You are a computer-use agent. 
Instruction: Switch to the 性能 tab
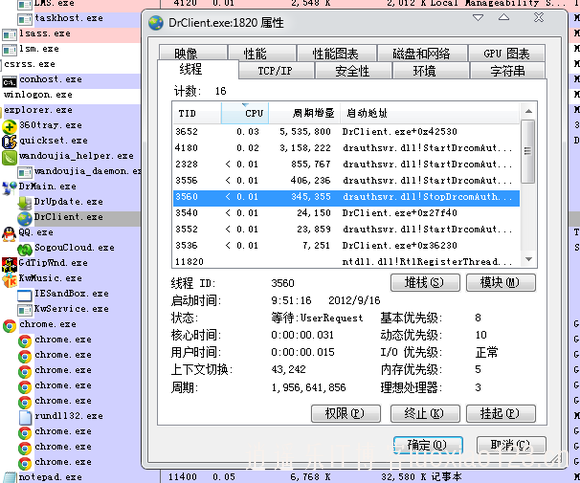[x=262, y=53]
